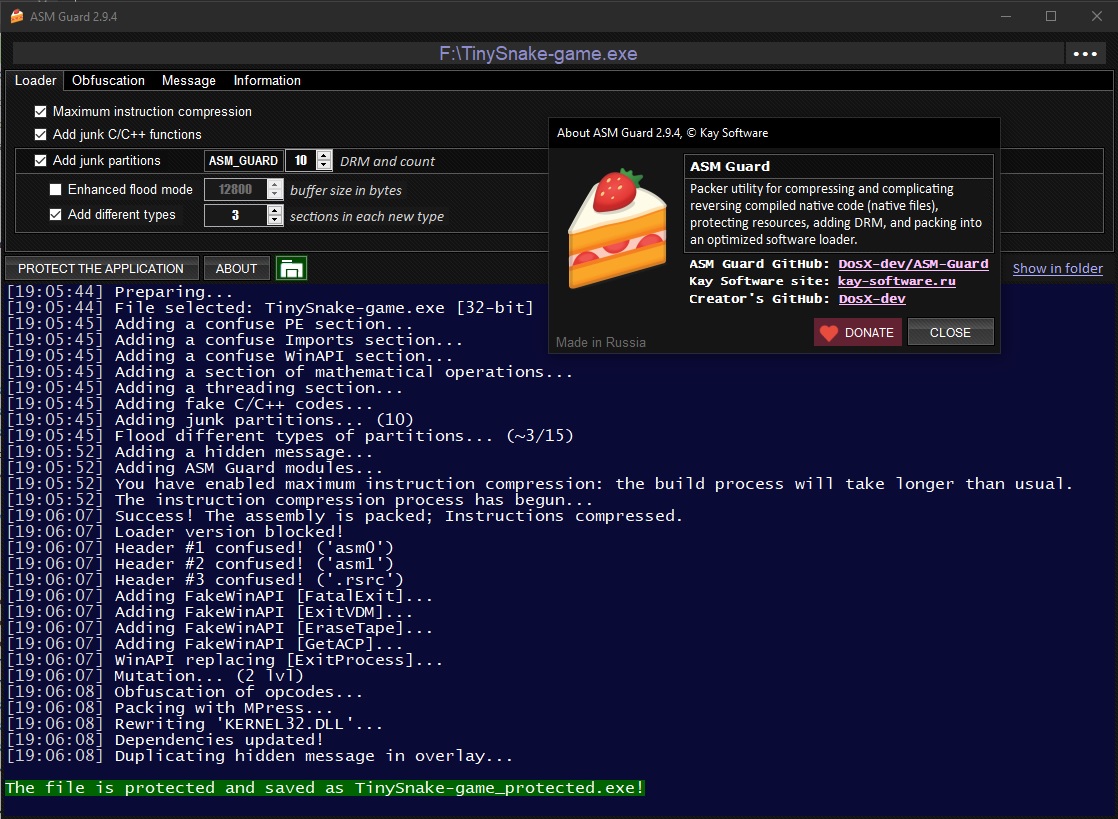This screenshot has height=819, width=1118.
Task: Click the ASM Guard title bar icon
Action: click(16, 16)
